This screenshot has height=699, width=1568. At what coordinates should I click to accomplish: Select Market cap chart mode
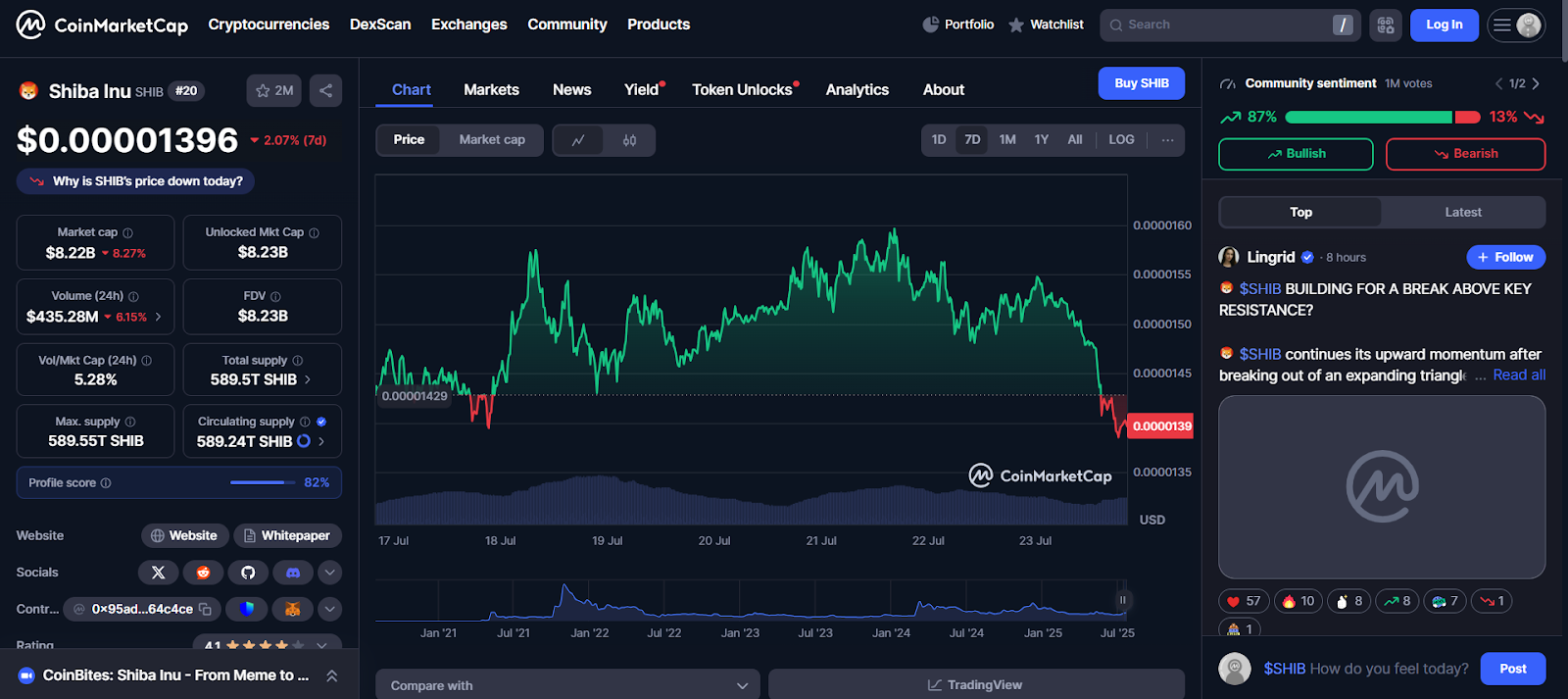pyautogui.click(x=492, y=140)
